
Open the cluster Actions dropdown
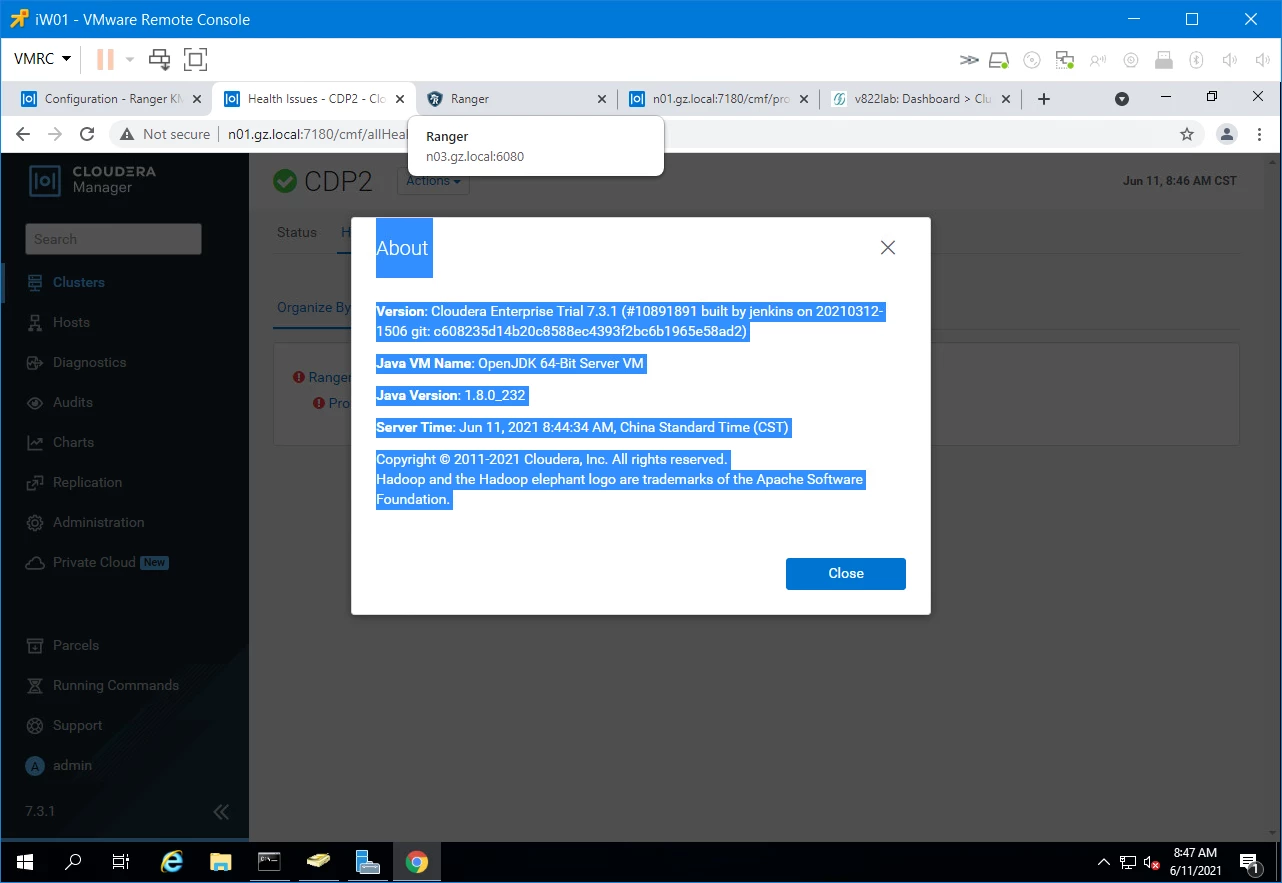[433, 181]
